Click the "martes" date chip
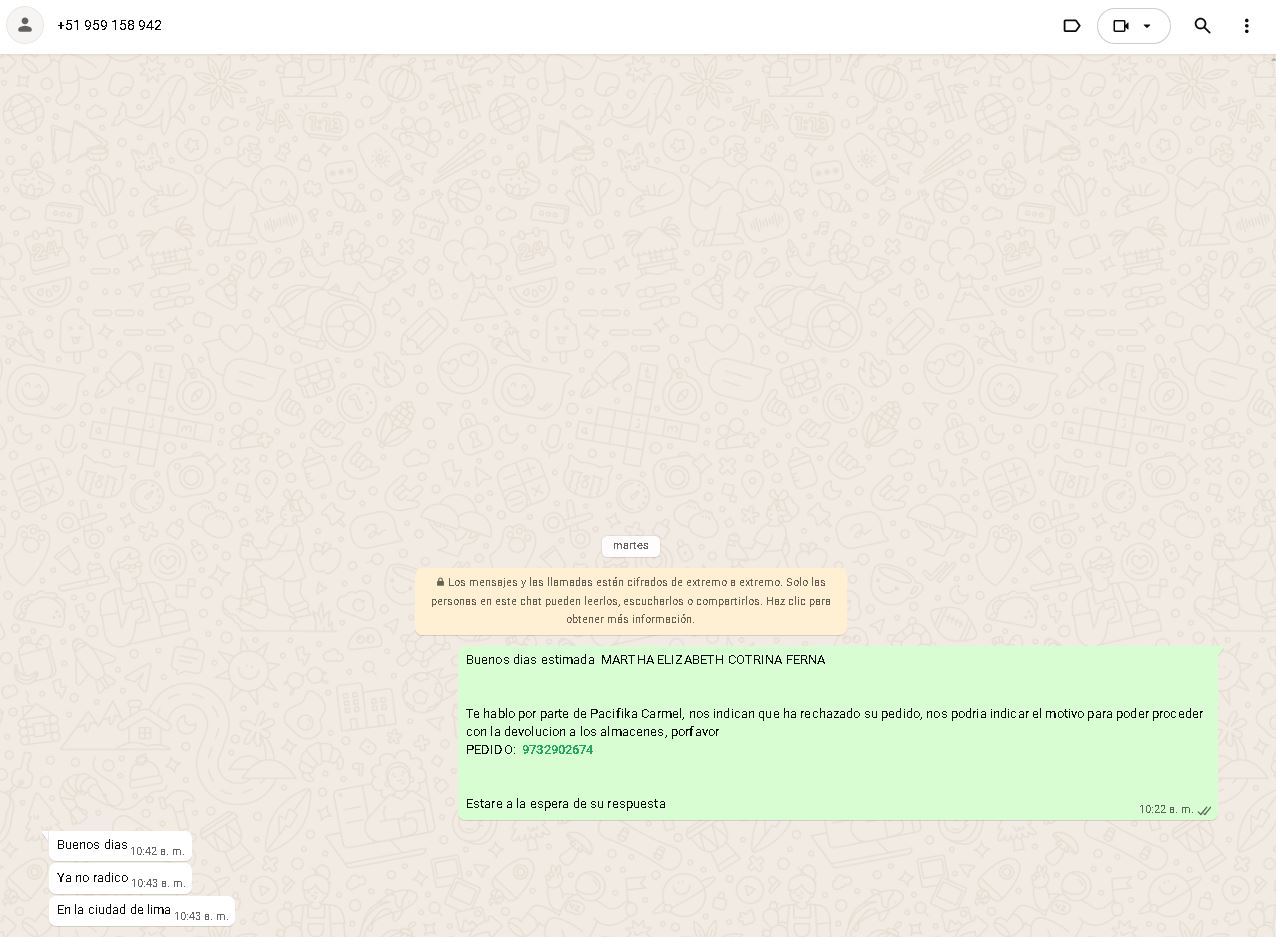 (x=630, y=546)
